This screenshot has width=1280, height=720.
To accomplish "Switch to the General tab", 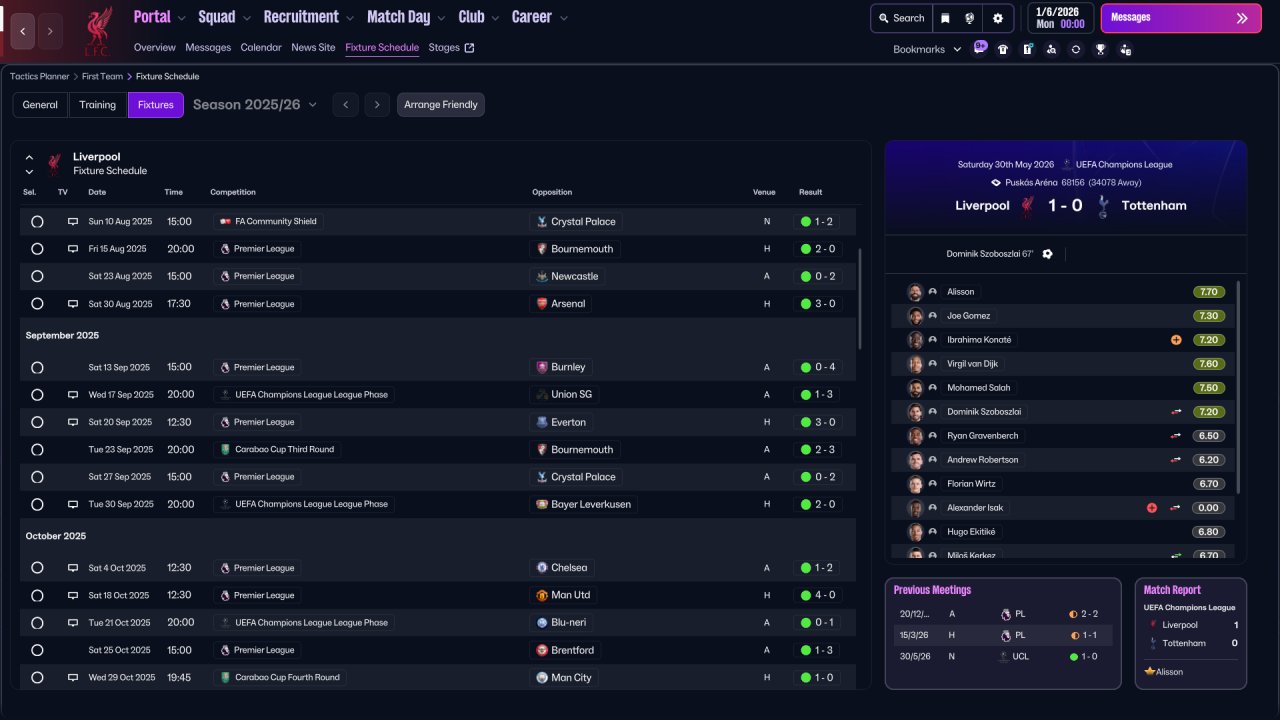I will coord(40,105).
